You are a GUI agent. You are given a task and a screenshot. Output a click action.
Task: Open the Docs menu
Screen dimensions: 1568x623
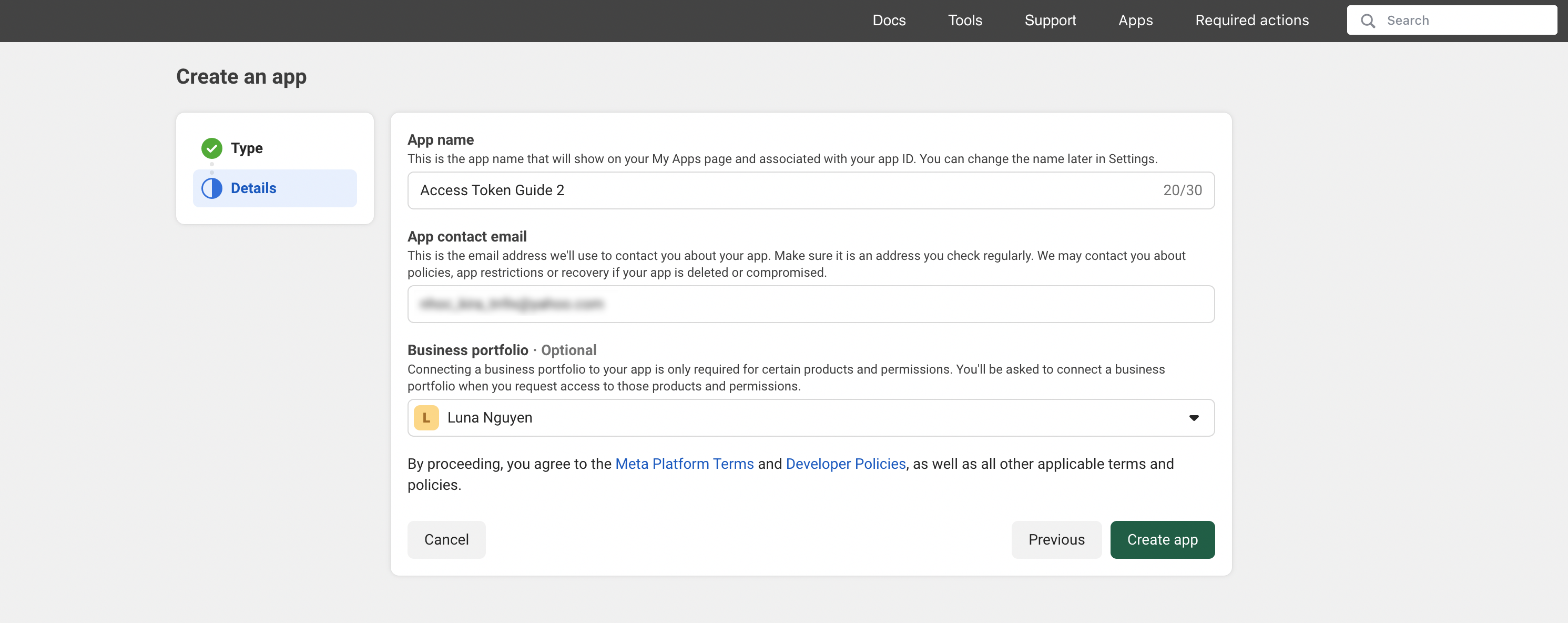(x=889, y=21)
